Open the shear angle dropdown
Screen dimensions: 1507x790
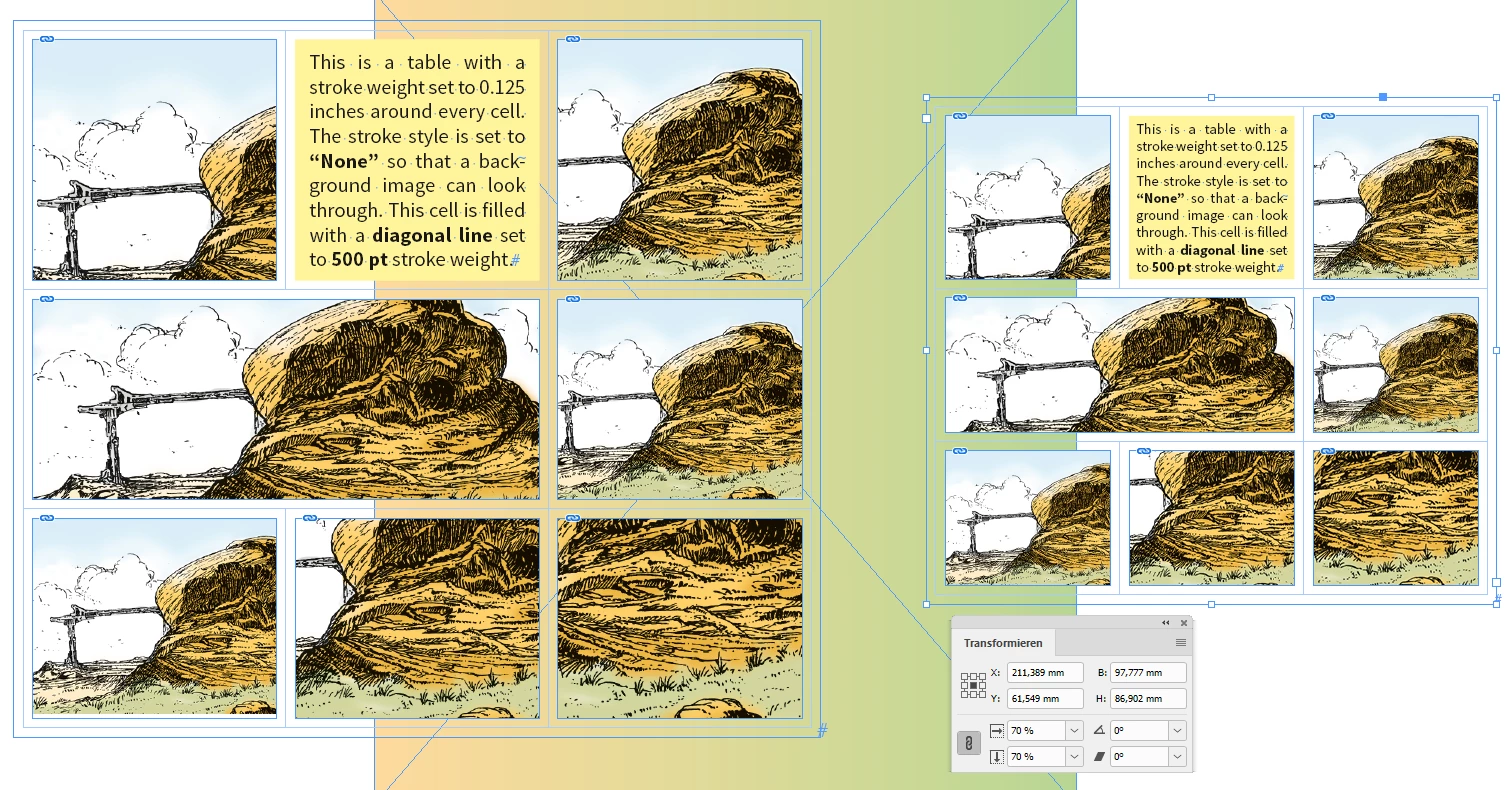click(1177, 757)
